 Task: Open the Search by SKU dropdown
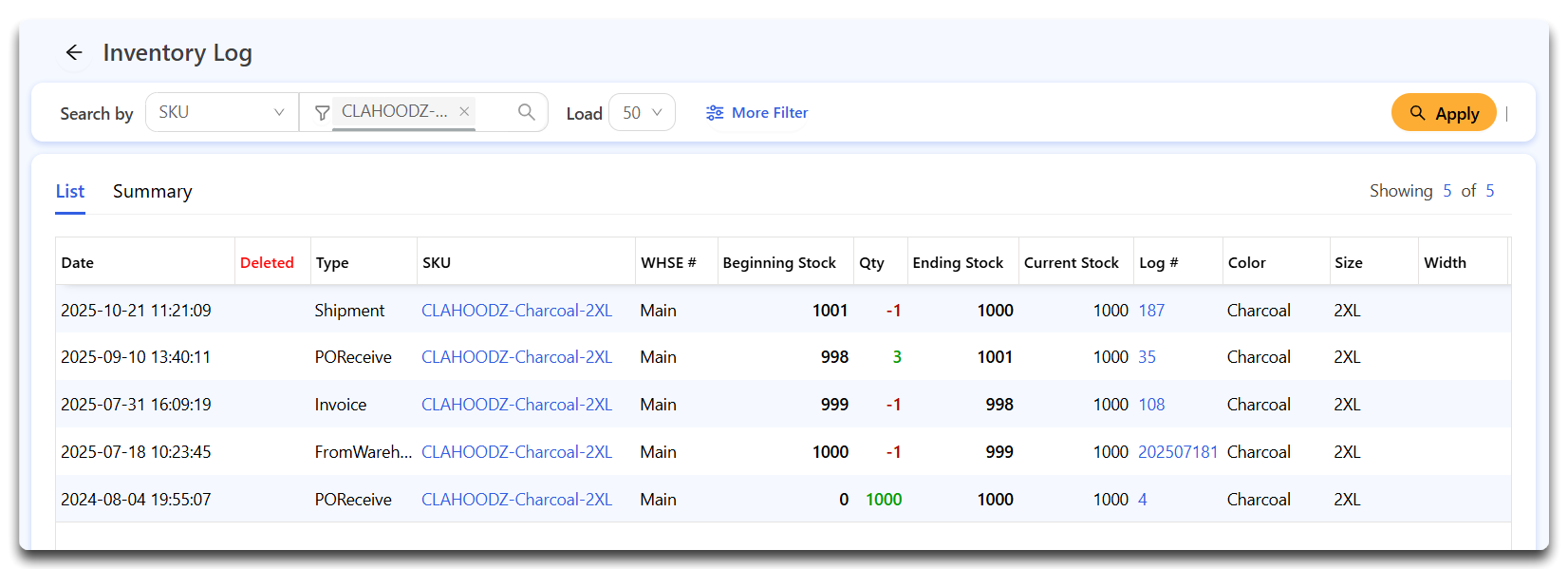click(221, 112)
